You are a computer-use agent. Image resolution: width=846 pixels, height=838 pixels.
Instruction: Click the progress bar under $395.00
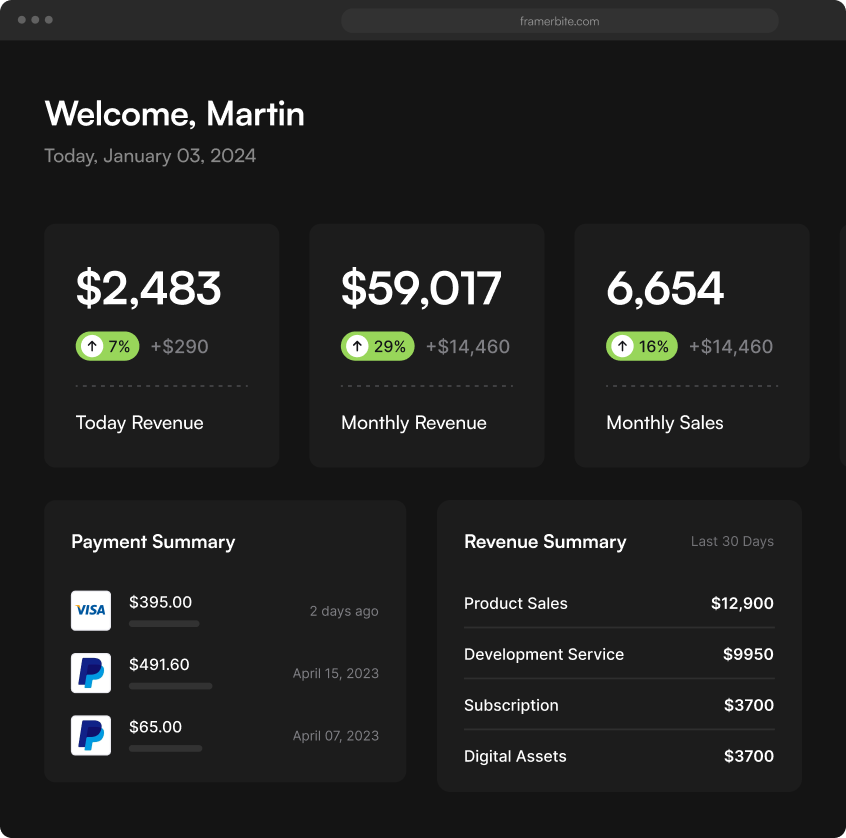[x=164, y=624]
